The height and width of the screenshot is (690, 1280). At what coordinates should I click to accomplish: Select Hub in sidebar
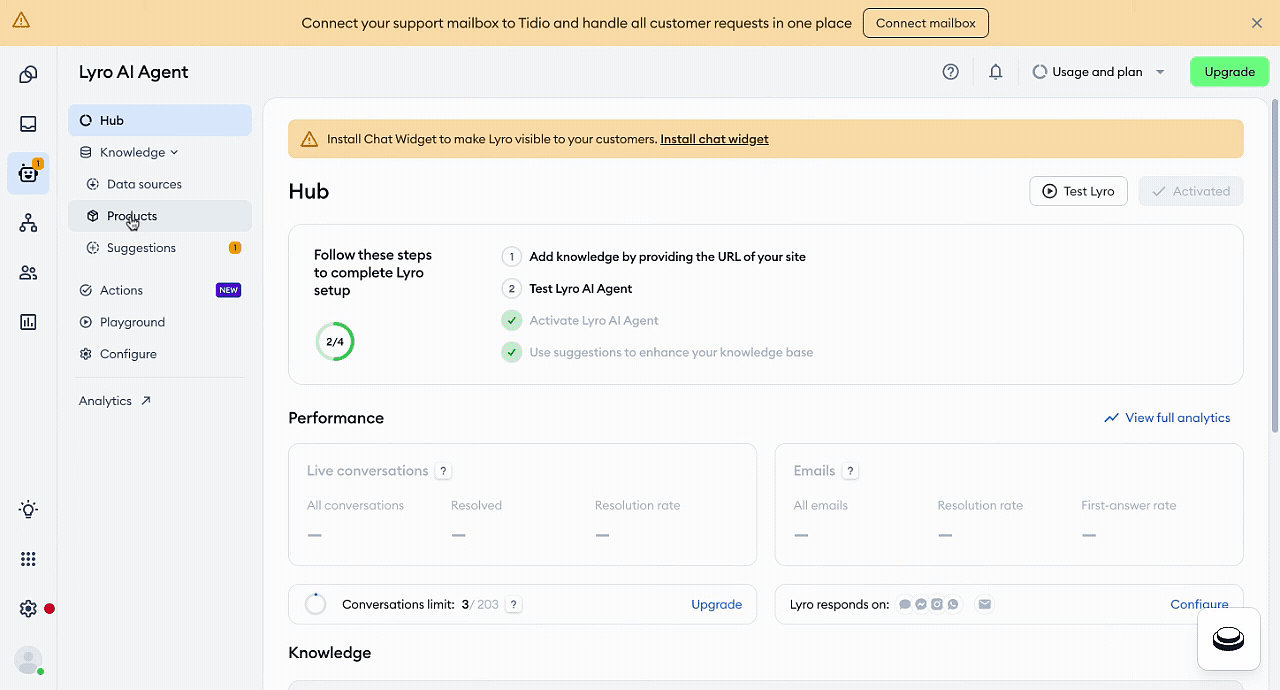click(160, 120)
